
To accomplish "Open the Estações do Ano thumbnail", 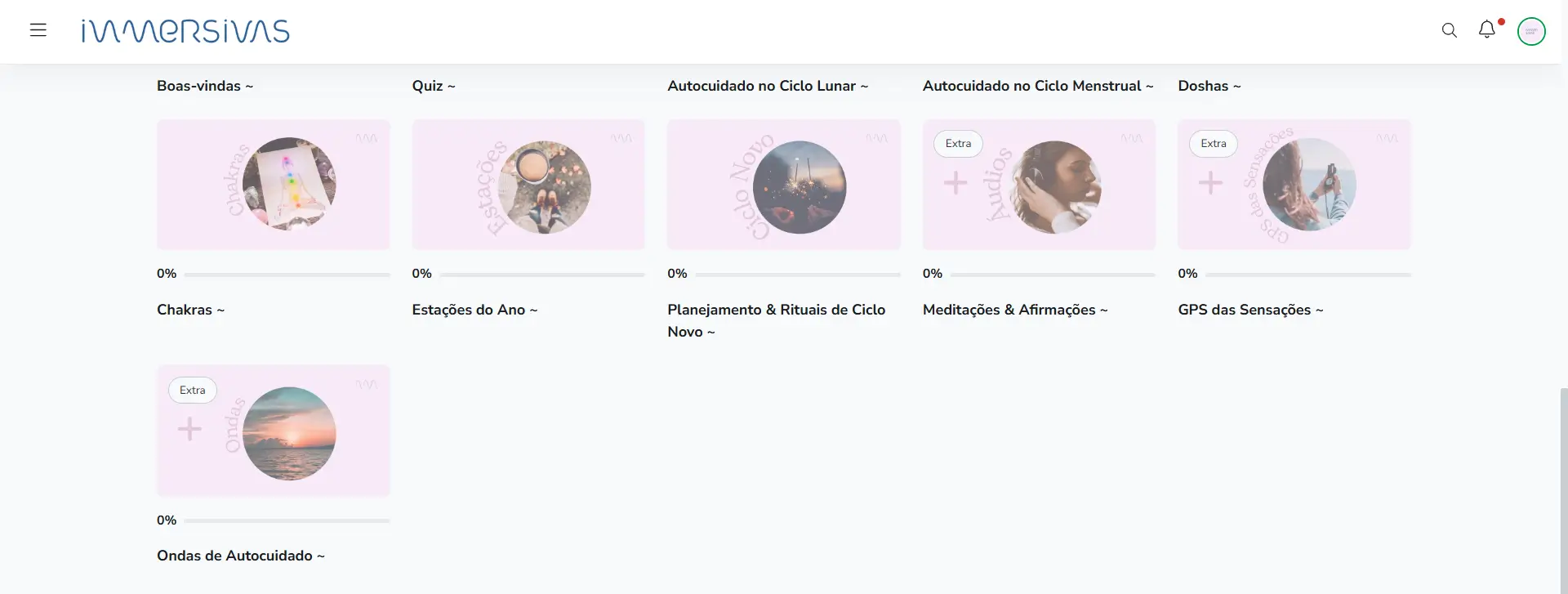I will (x=528, y=185).
